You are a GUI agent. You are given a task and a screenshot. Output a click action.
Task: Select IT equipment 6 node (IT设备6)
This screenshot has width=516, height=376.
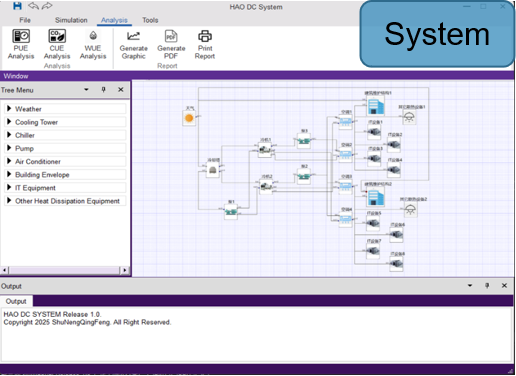[396, 235]
